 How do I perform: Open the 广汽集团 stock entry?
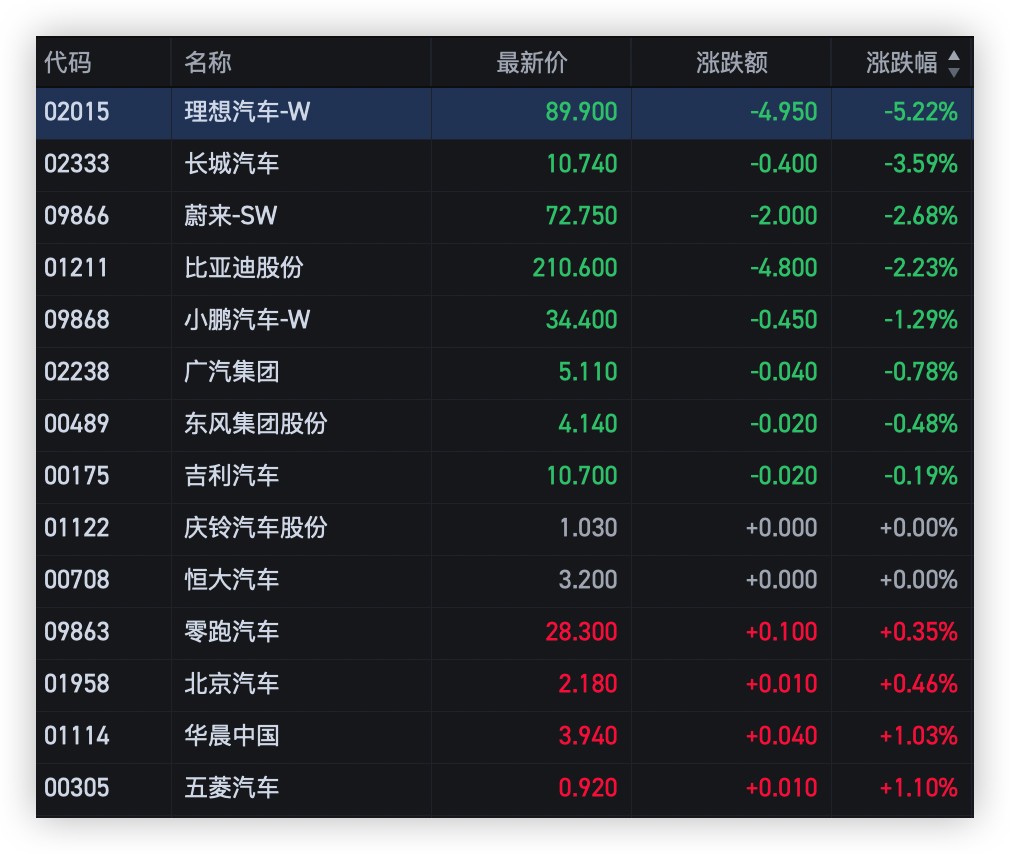232,372
